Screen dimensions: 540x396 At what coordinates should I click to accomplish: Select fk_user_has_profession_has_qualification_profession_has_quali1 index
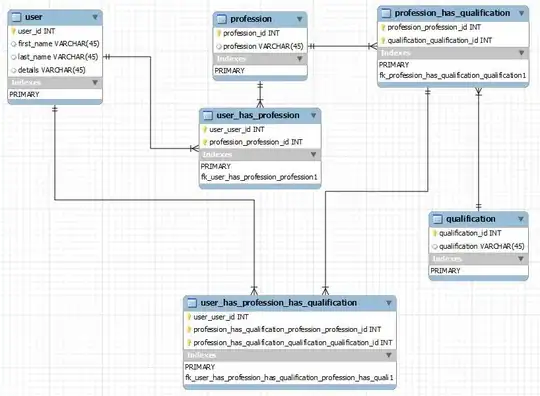[x=290, y=378]
